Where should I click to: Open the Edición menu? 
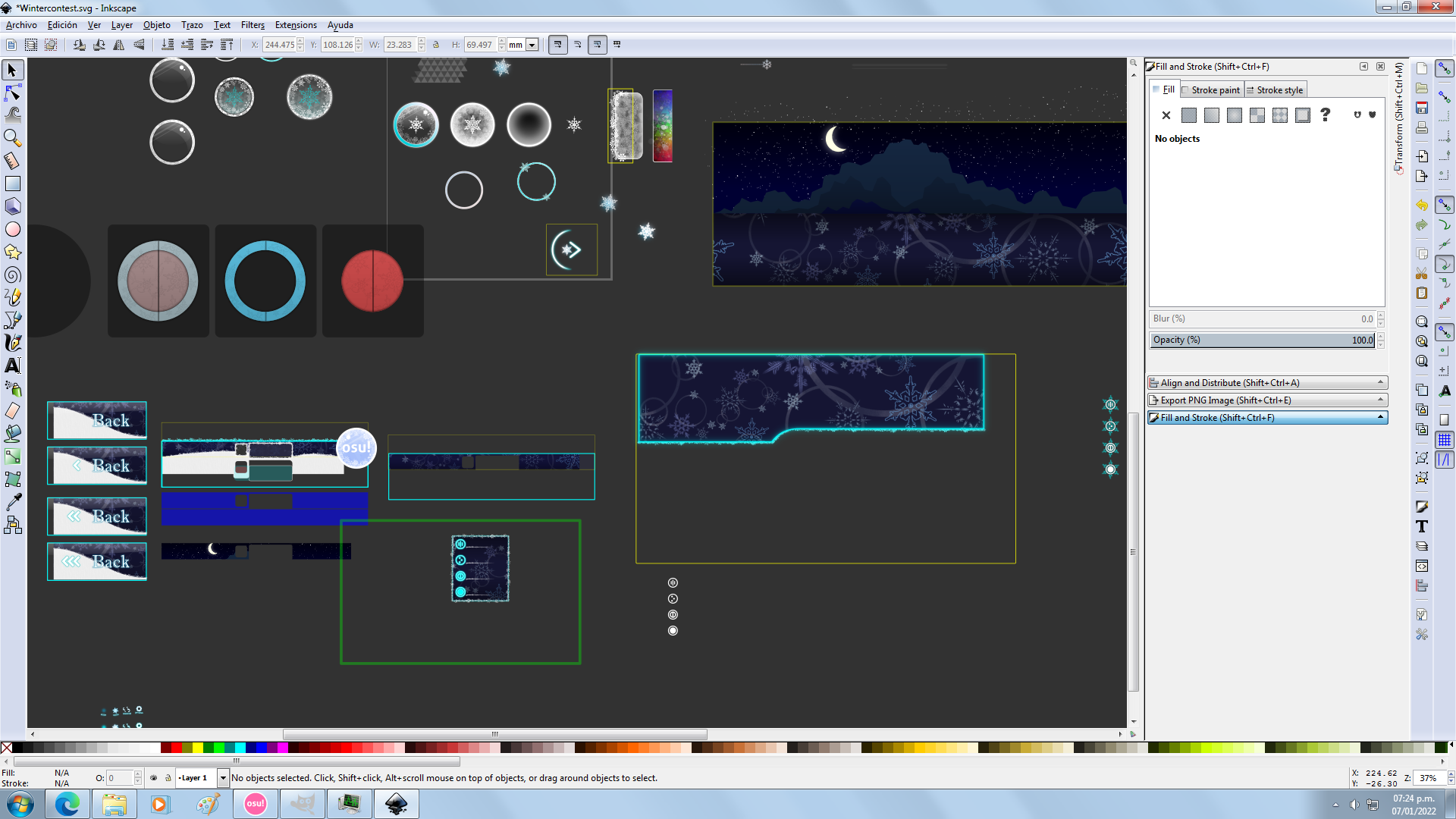coord(62,25)
